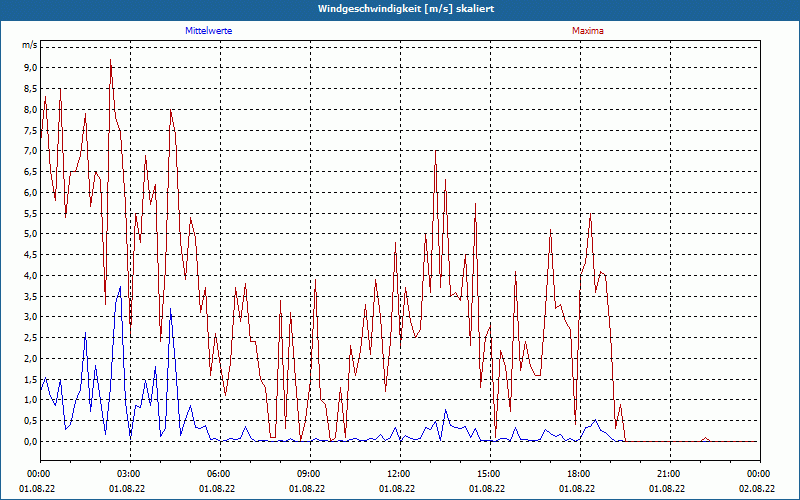800x500 pixels.
Task: Click the 3,5 y-axis label
Action: tap(30, 296)
